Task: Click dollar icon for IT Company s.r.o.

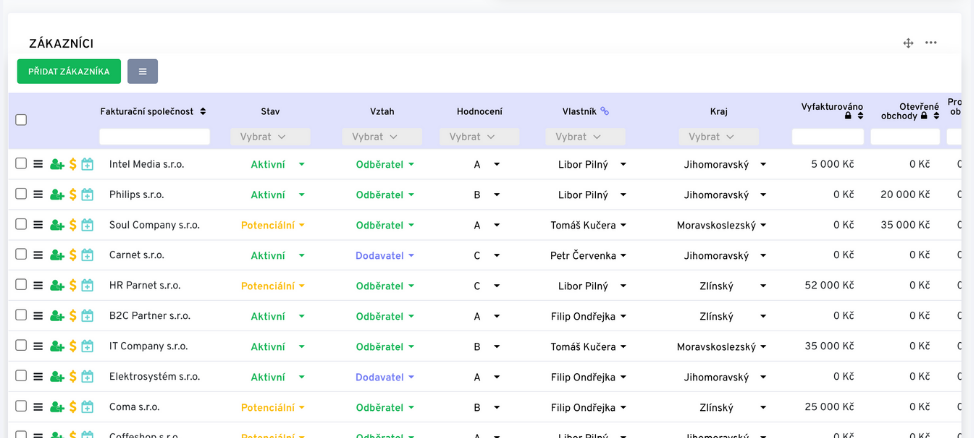Action: click(x=73, y=346)
